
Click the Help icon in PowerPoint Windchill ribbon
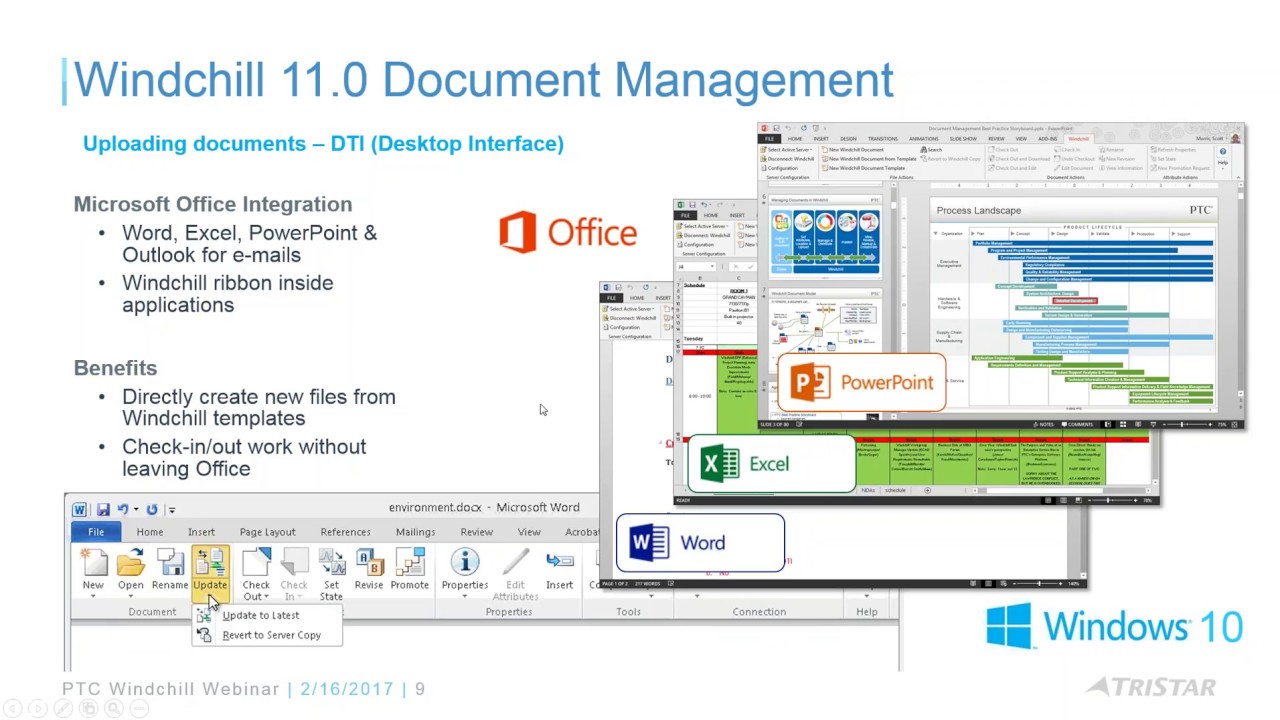pyautogui.click(x=1222, y=152)
